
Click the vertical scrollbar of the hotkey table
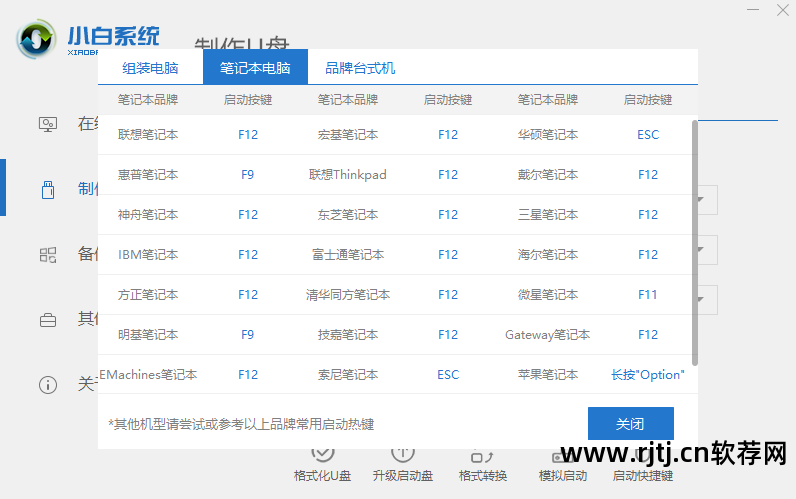click(x=694, y=243)
